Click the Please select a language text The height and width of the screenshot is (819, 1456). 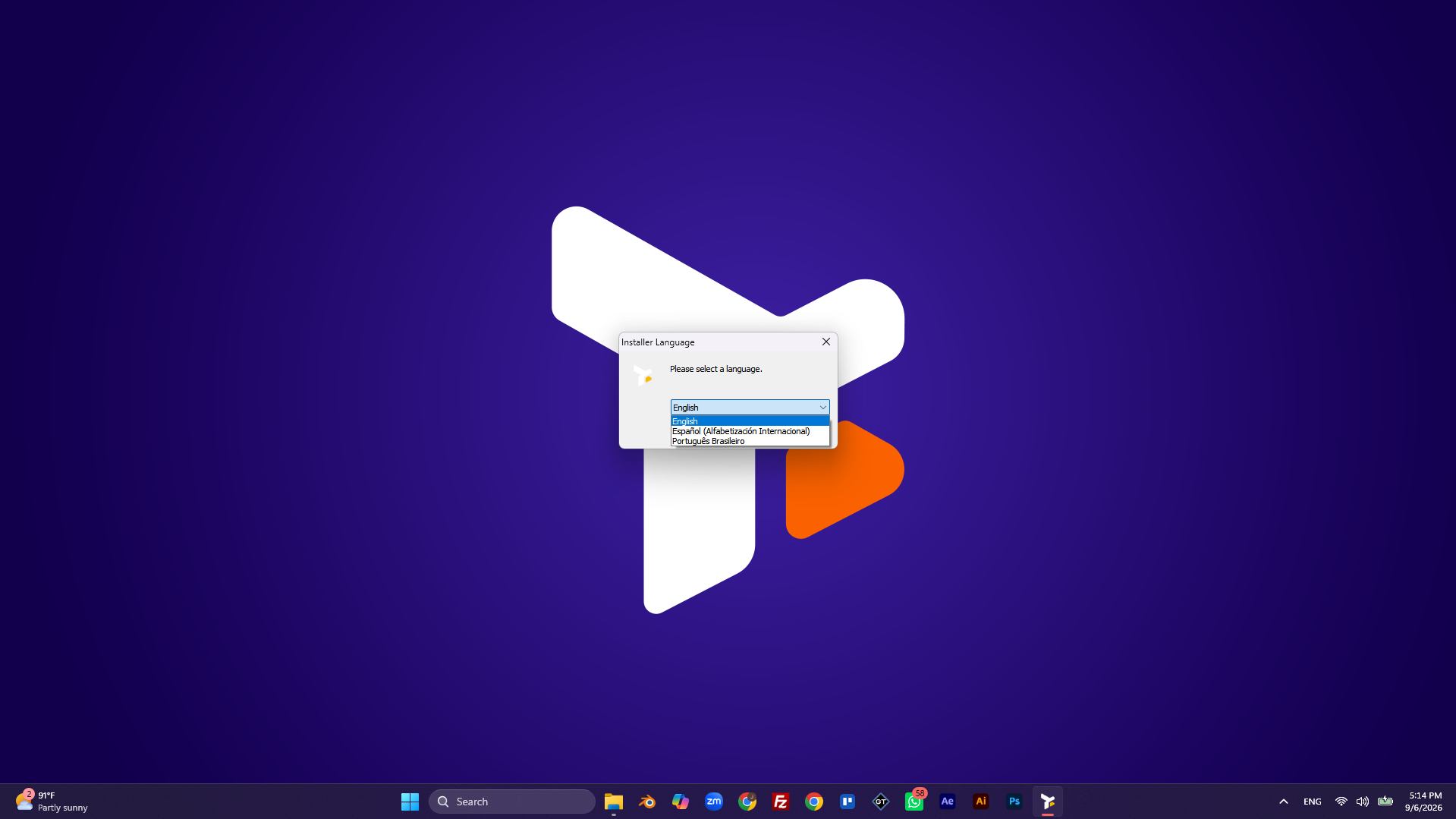pos(716,369)
